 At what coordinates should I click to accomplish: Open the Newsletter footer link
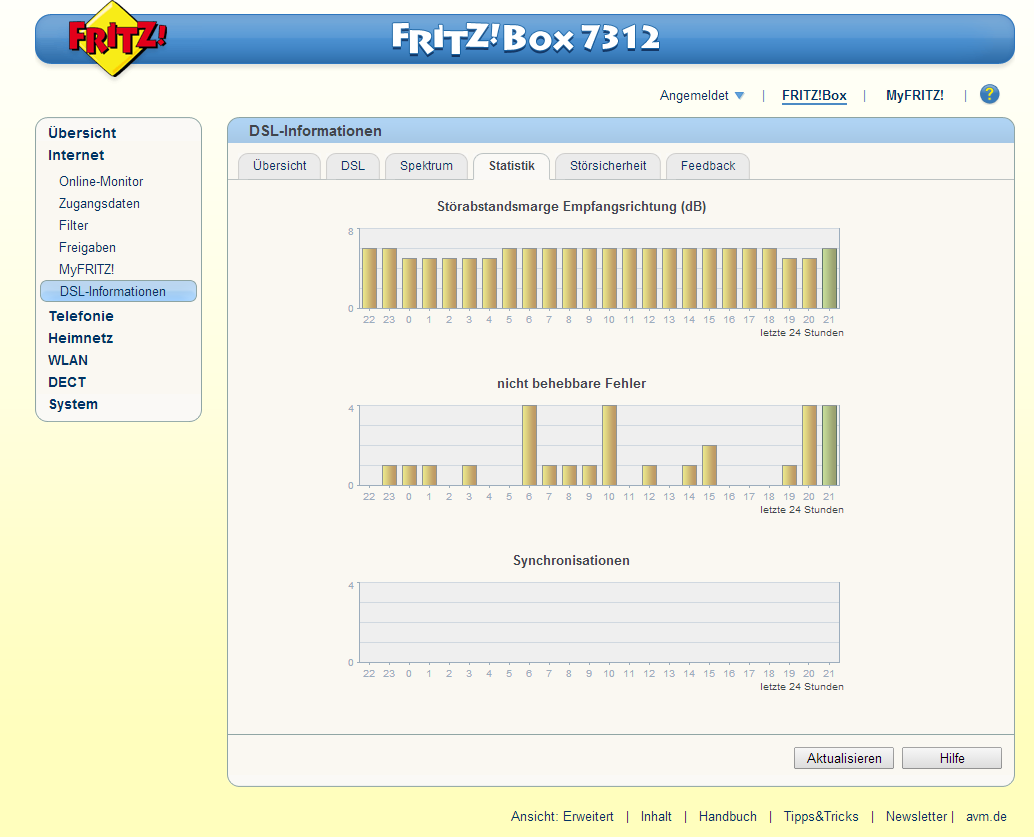(916, 817)
